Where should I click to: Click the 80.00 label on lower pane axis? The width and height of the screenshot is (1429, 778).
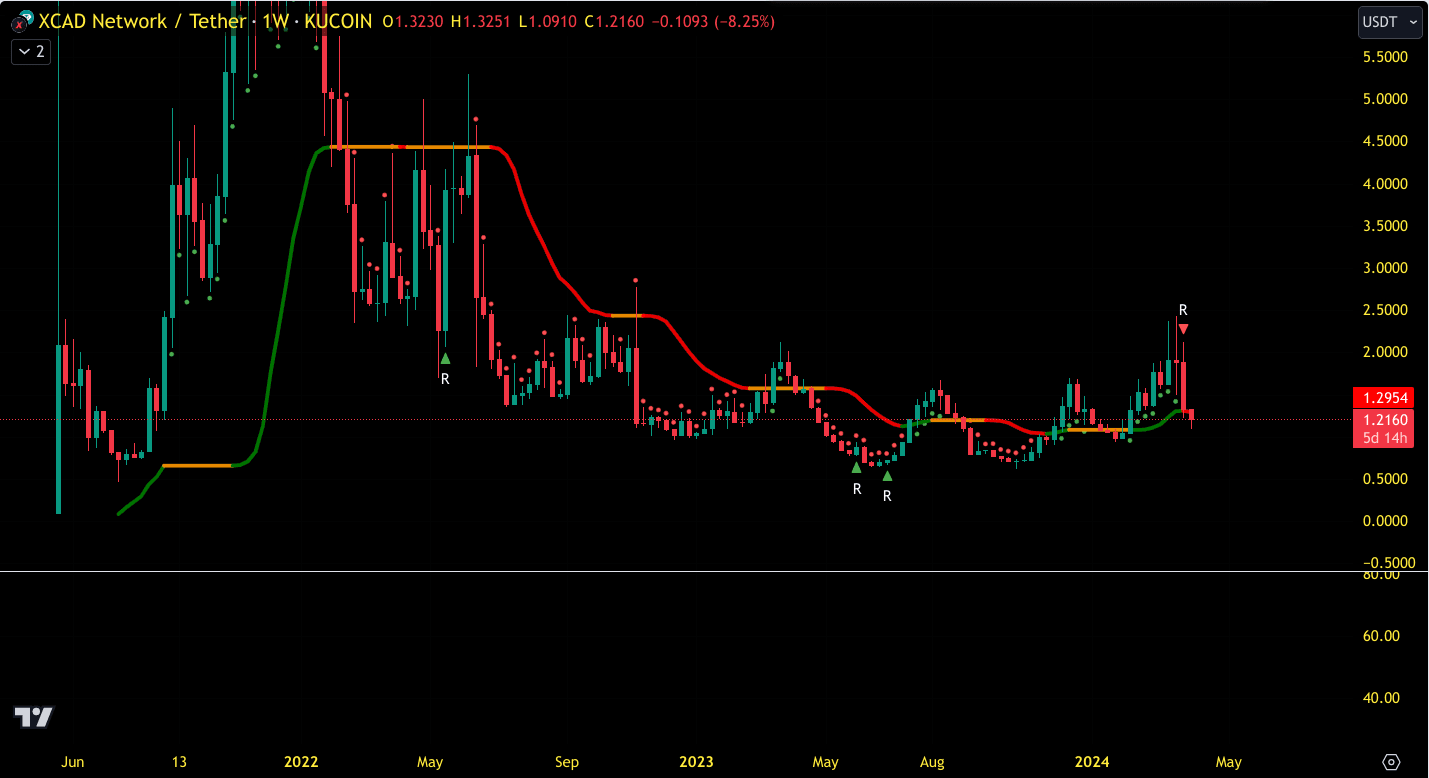tap(1380, 575)
